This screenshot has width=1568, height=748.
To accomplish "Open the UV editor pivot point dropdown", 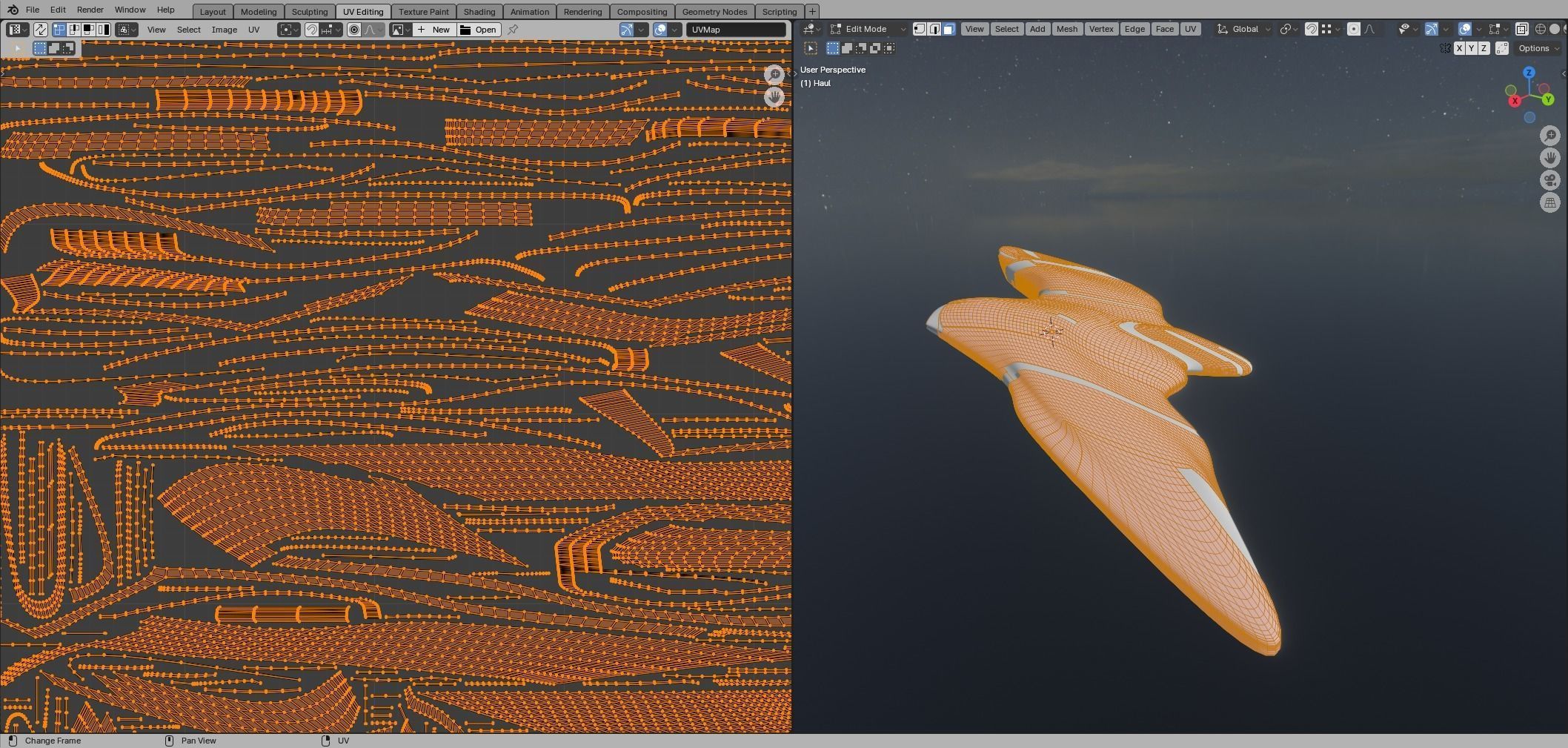I will click(x=288, y=30).
